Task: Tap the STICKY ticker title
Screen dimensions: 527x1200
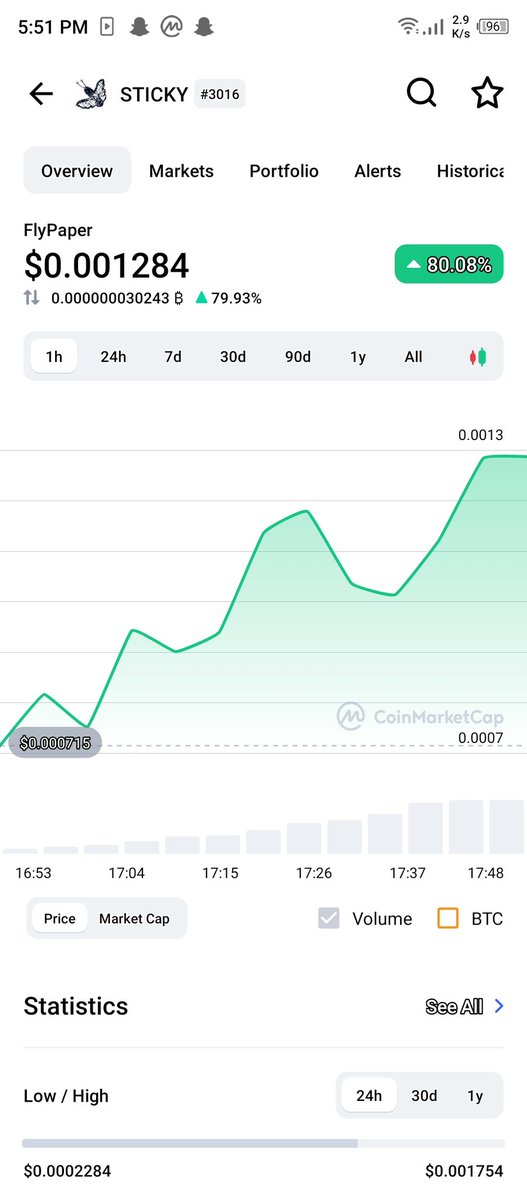Action: point(153,95)
